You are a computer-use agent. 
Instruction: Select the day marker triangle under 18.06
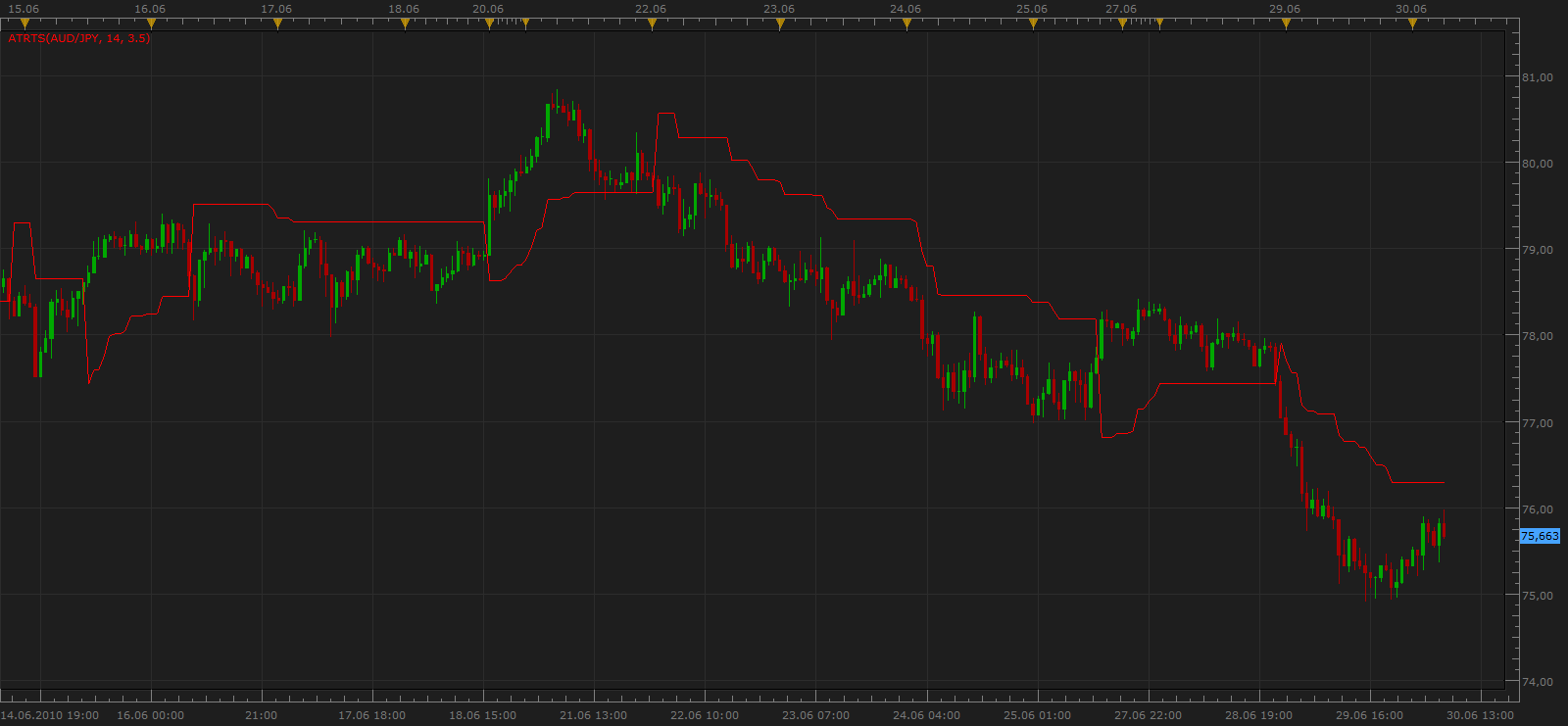coord(405,24)
